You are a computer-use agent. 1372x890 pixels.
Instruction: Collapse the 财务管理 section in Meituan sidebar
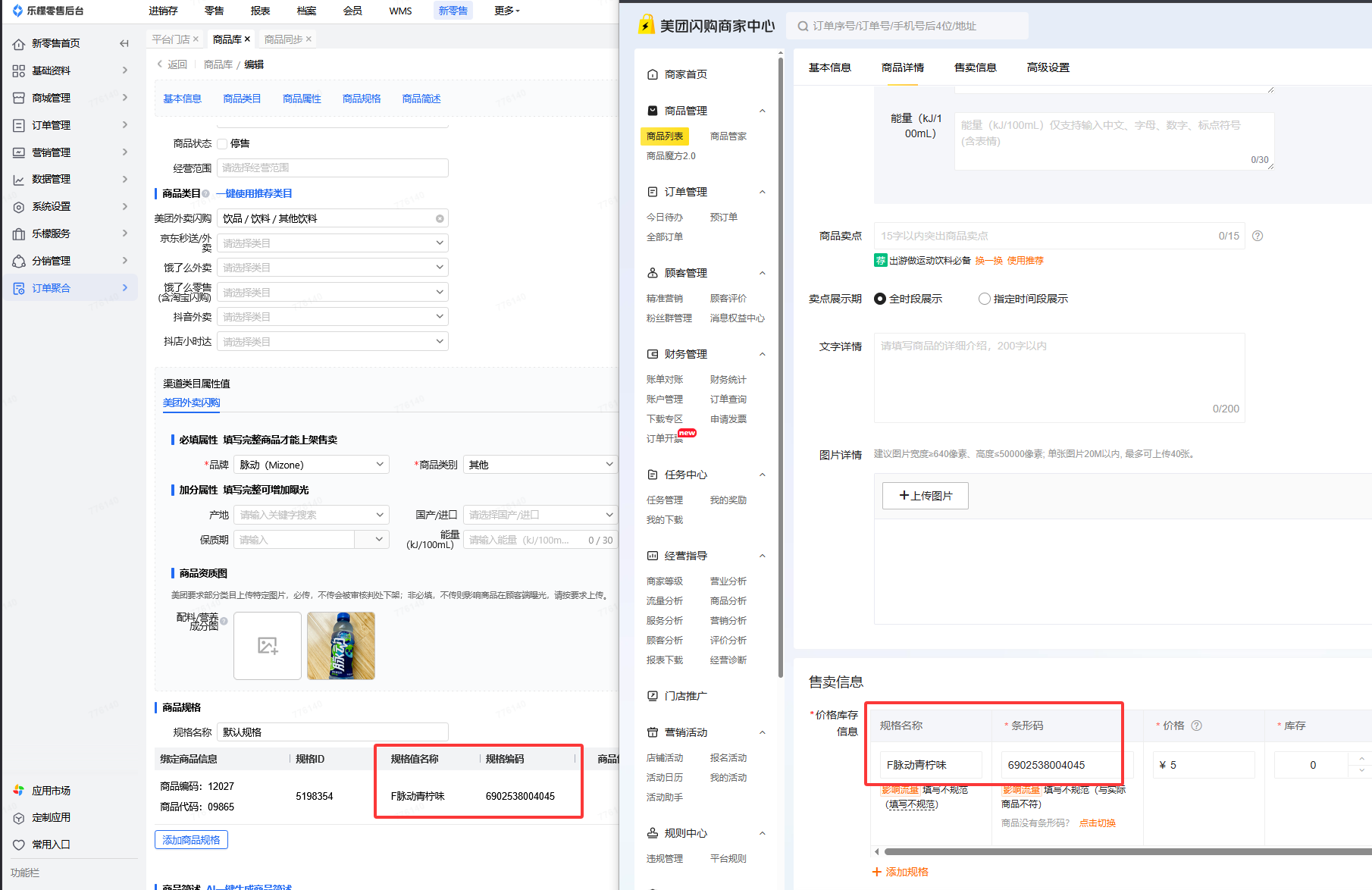click(763, 354)
